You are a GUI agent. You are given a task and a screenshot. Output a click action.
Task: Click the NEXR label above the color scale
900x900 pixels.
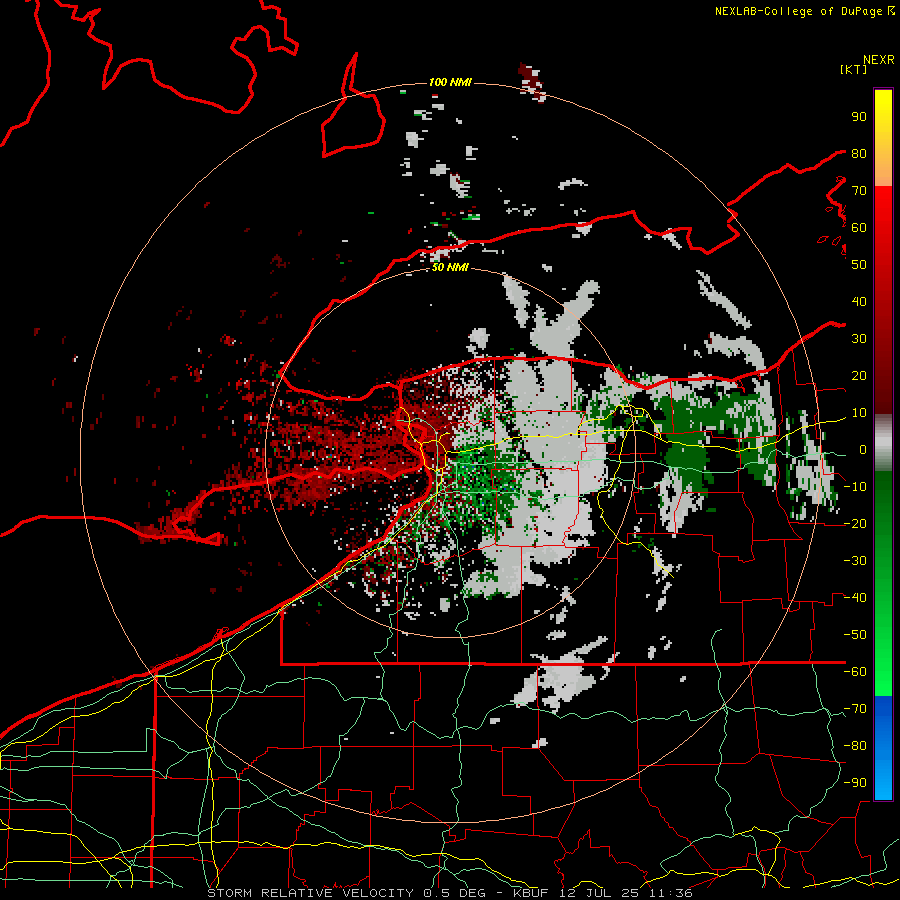click(878, 60)
